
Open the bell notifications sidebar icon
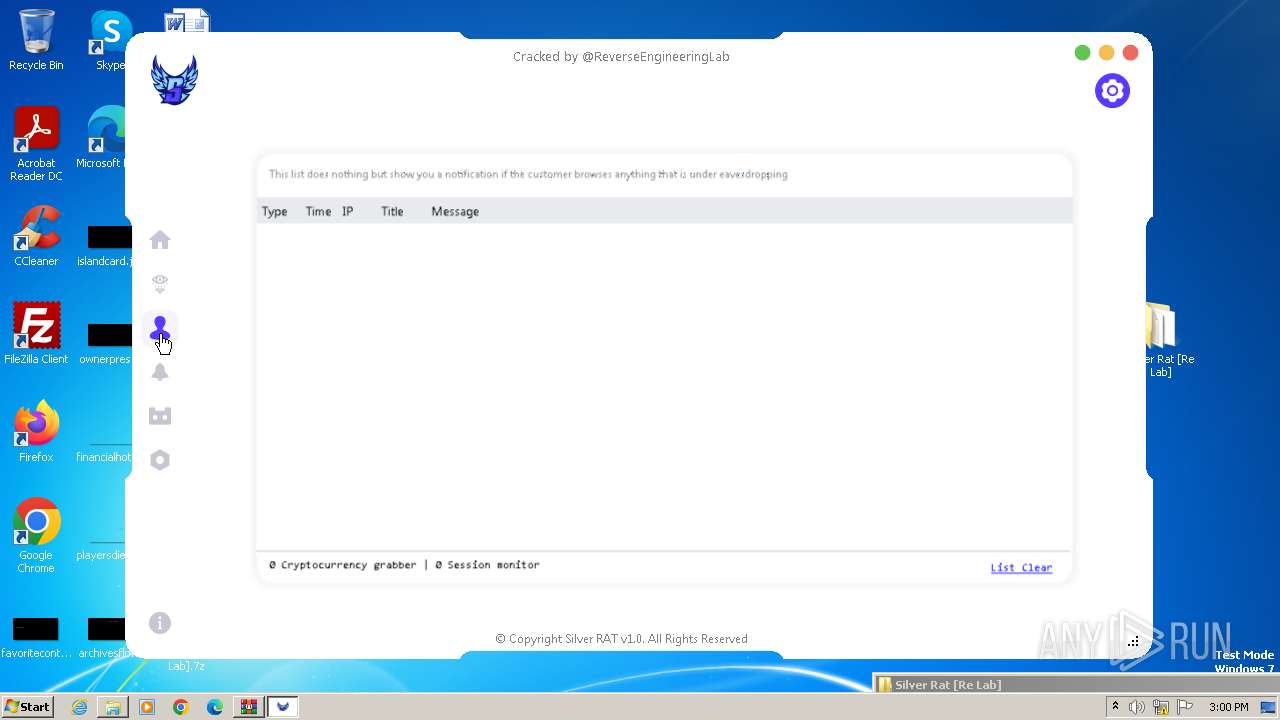[160, 372]
